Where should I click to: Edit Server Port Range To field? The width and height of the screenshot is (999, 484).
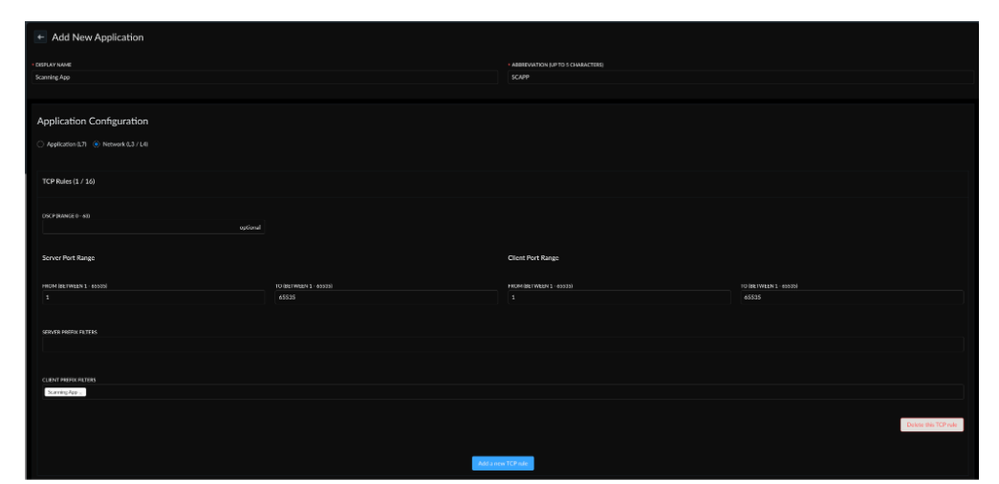[386, 297]
